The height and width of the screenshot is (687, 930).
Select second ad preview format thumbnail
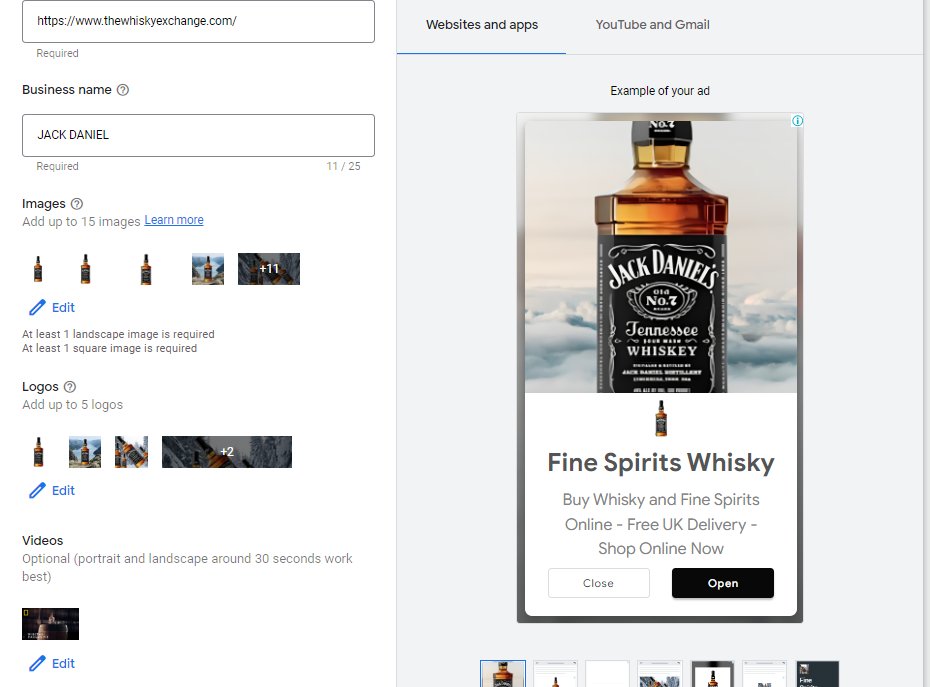coord(555,674)
